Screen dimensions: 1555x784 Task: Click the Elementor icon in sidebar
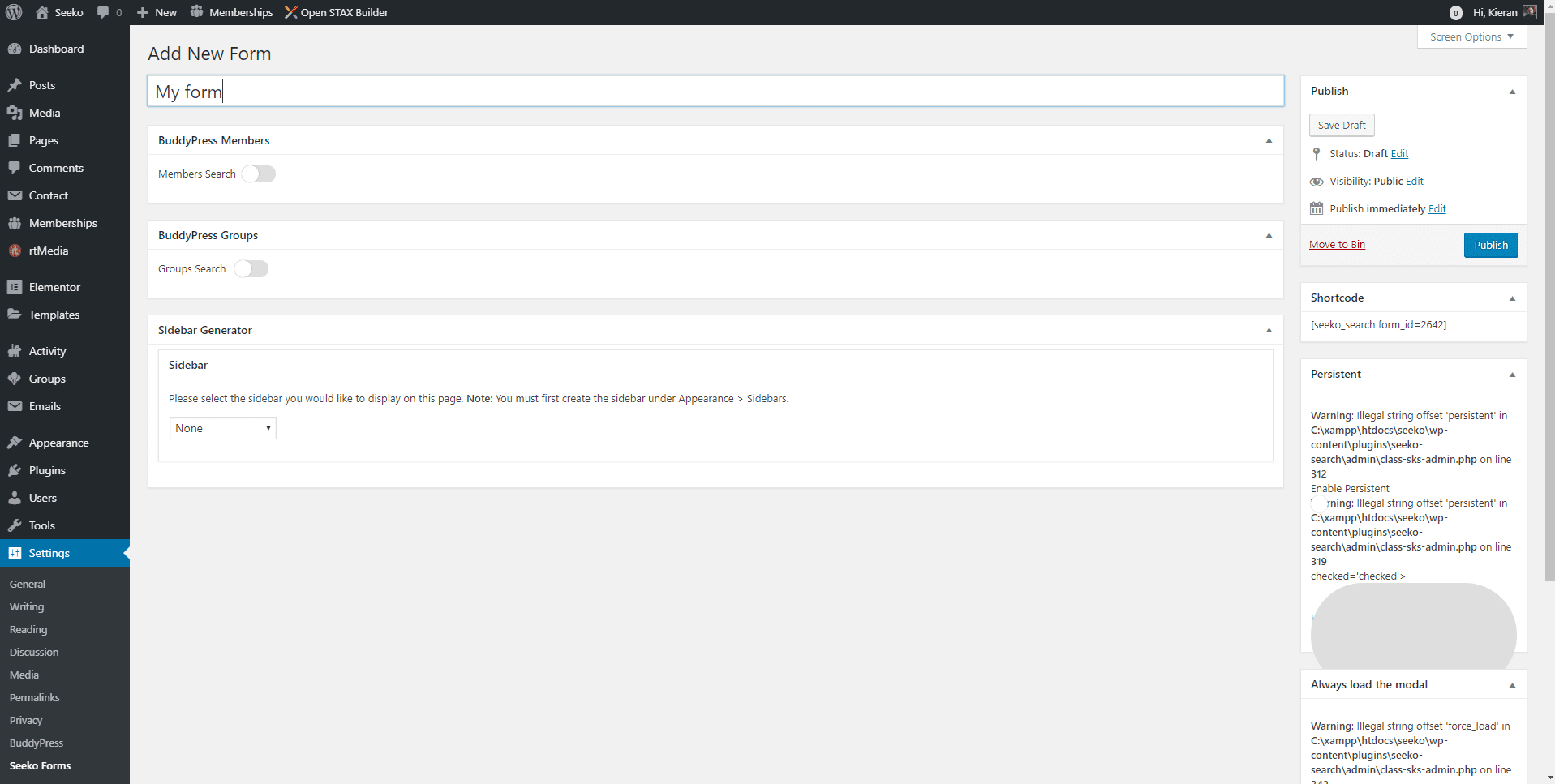coord(15,287)
